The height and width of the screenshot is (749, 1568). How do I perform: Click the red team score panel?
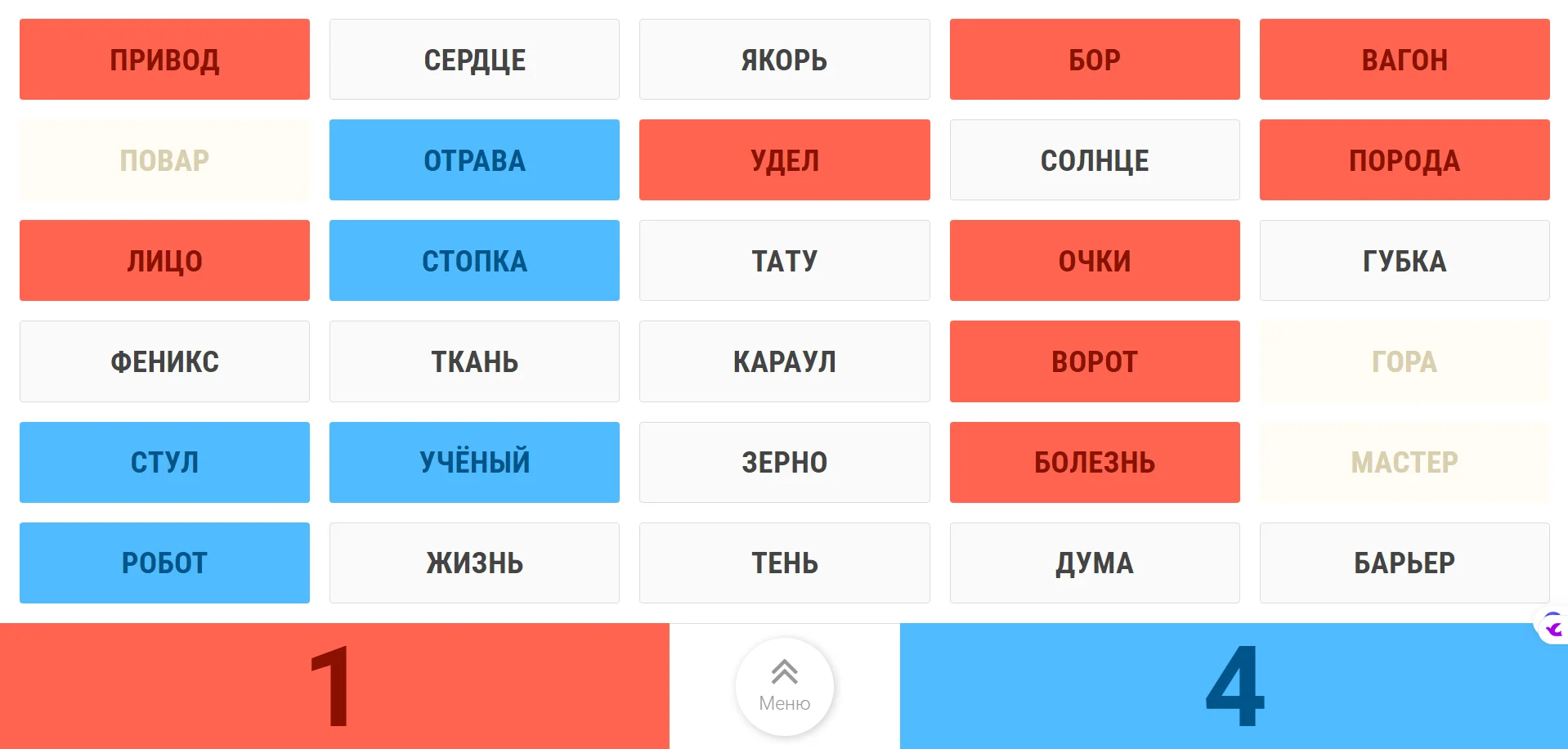(334, 686)
